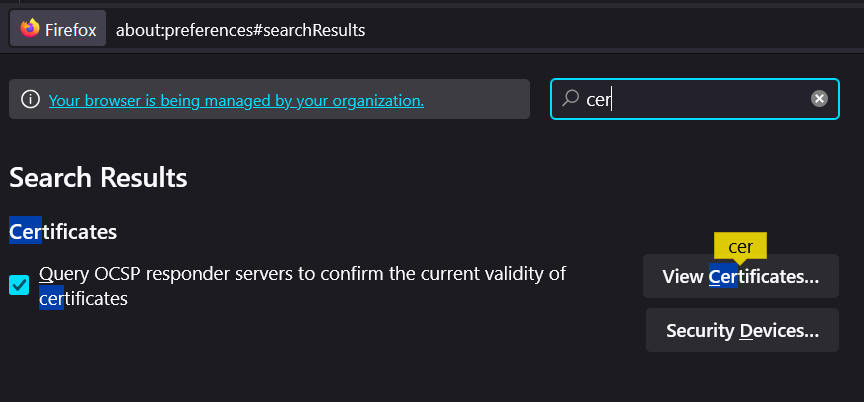This screenshot has height=402, width=864.
Task: Open the Security Devices dialog
Action: click(x=742, y=330)
